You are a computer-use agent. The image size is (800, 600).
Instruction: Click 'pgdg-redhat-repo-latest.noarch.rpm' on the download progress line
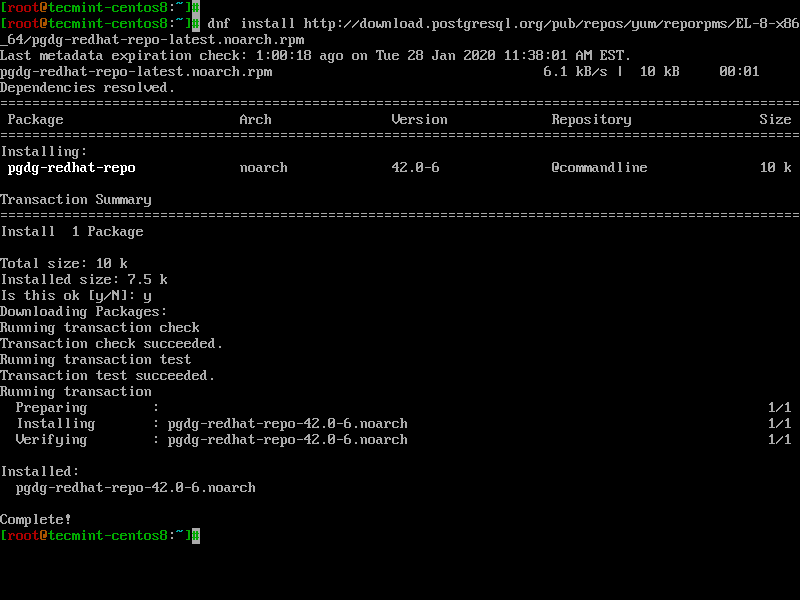(136, 72)
